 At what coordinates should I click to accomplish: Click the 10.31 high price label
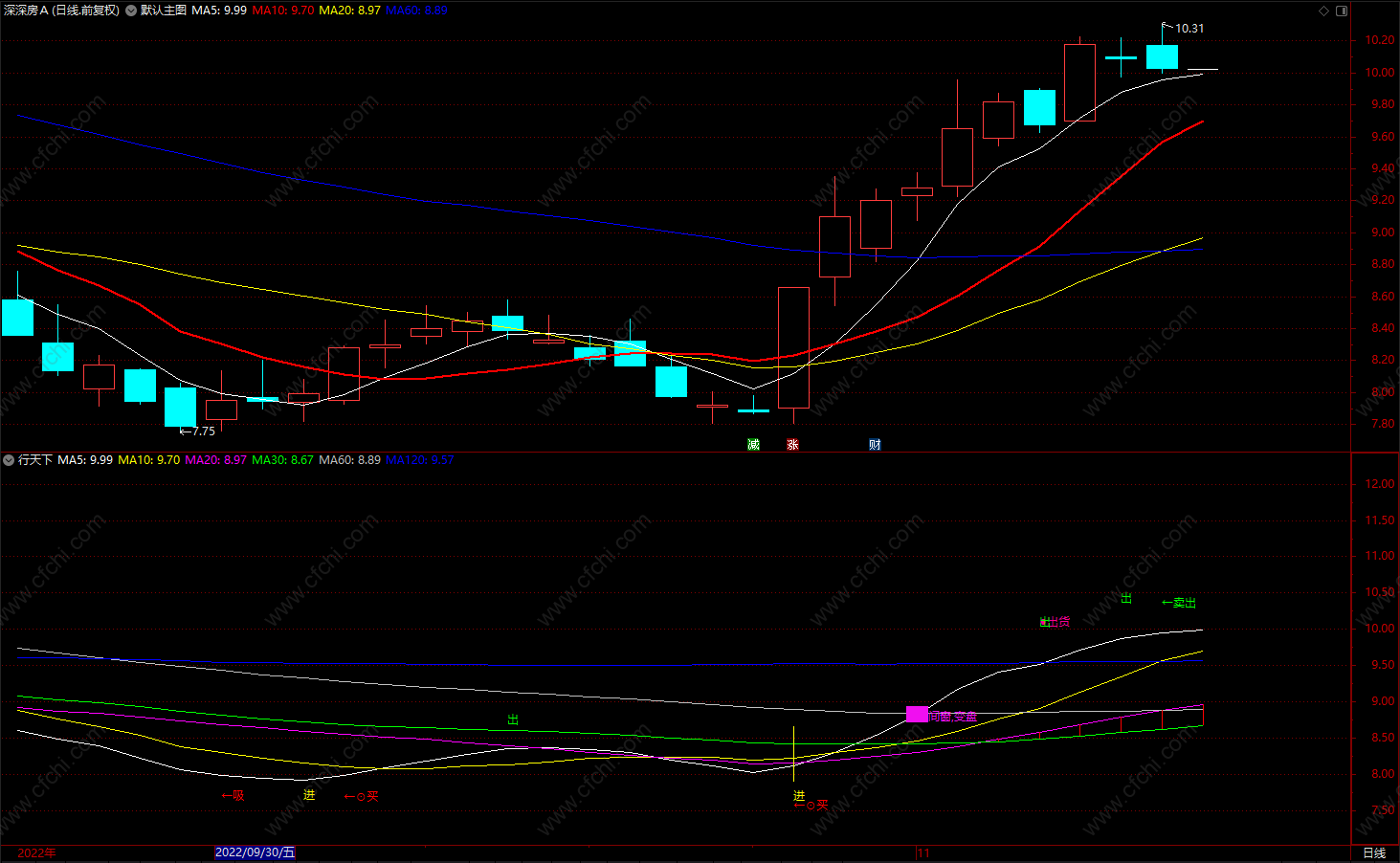pyautogui.click(x=1189, y=29)
